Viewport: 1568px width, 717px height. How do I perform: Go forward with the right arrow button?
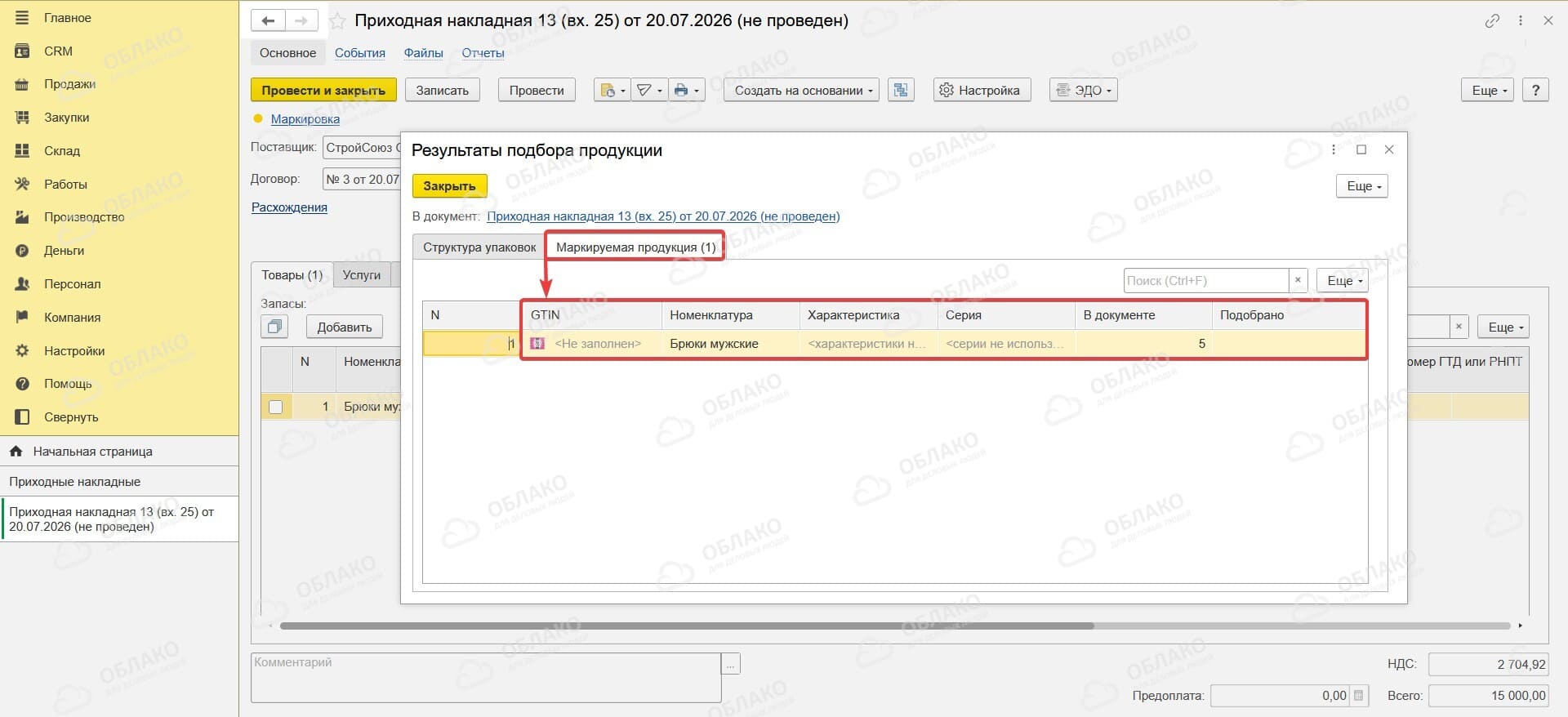point(301,20)
